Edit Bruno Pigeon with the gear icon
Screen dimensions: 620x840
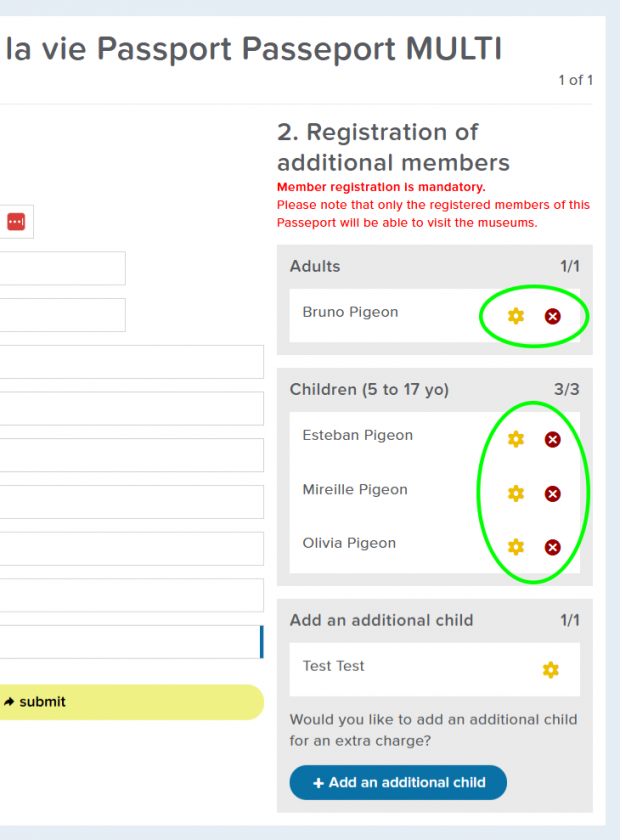tap(516, 316)
